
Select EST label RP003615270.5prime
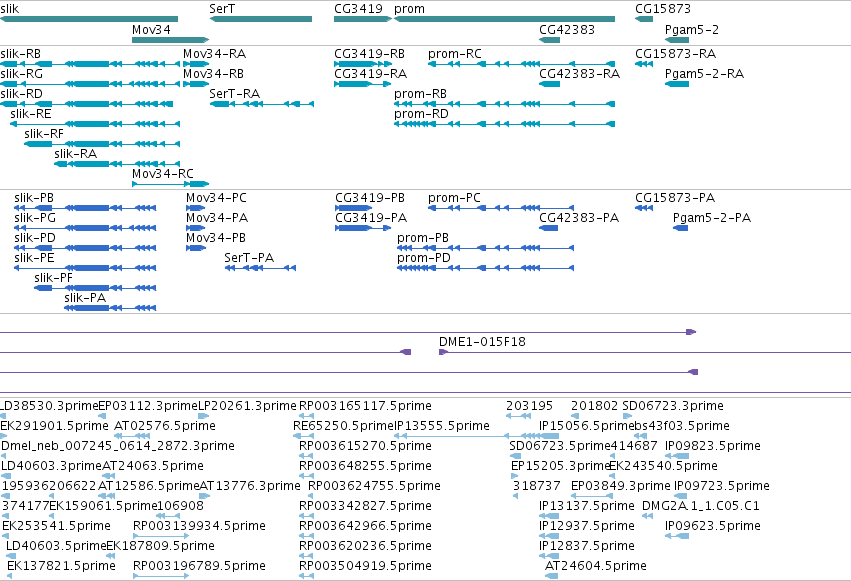(x=365, y=446)
